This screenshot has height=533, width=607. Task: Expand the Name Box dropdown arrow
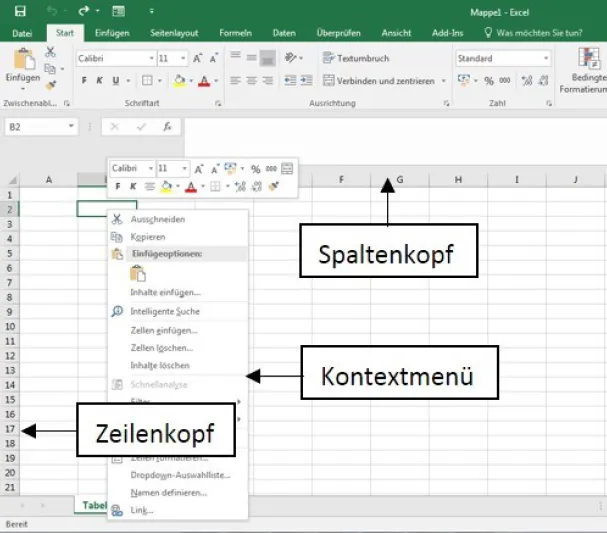72,127
